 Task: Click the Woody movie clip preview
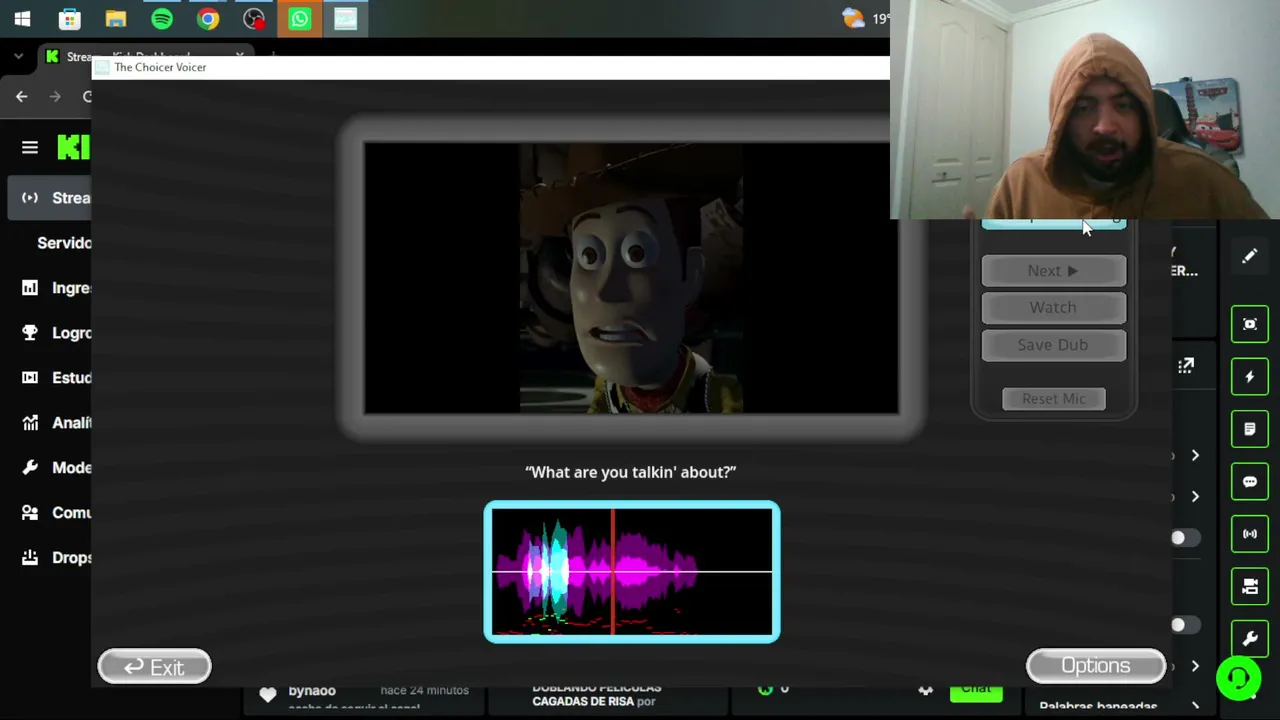tap(631, 278)
